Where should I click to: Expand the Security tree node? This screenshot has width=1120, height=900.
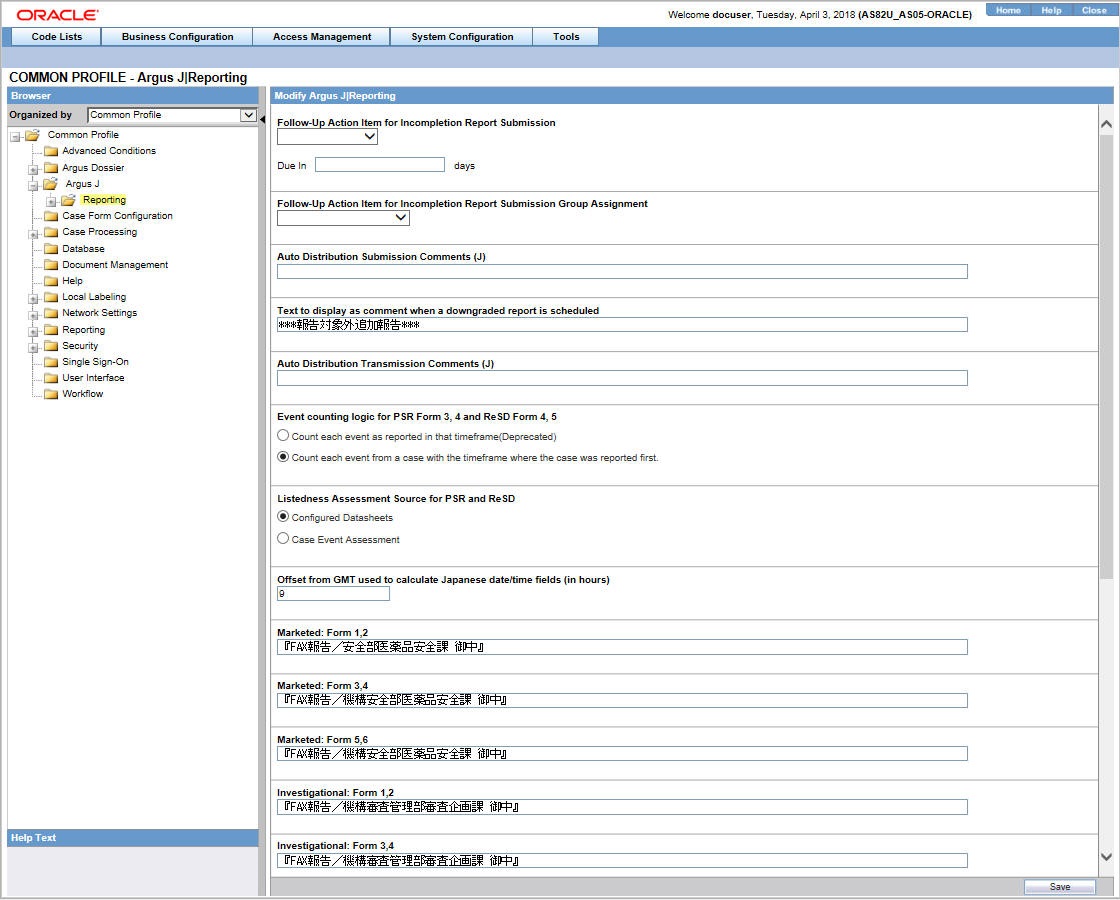(33, 348)
